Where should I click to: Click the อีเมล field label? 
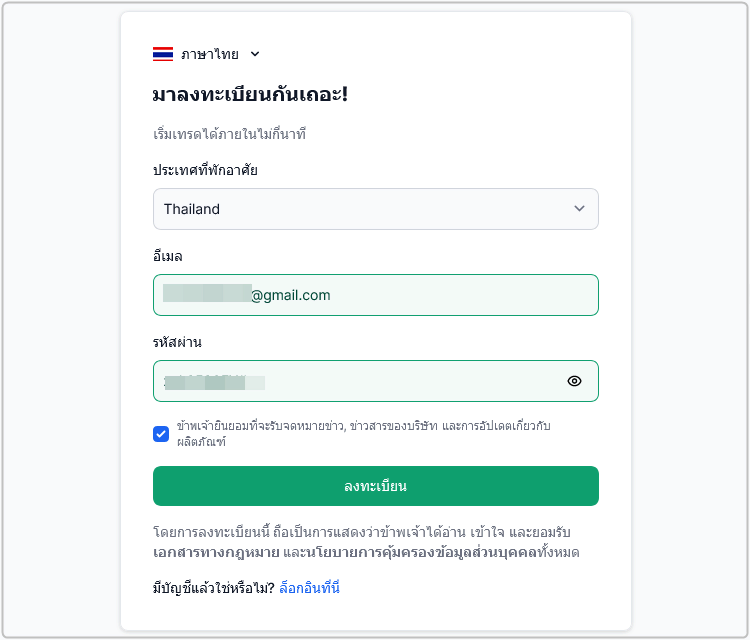pyautogui.click(x=167, y=256)
